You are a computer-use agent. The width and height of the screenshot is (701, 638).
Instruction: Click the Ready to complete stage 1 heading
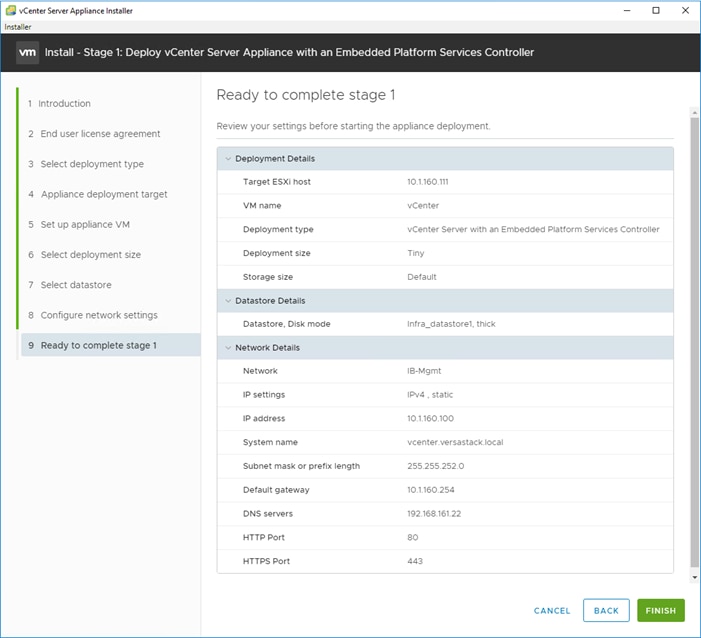(306, 95)
